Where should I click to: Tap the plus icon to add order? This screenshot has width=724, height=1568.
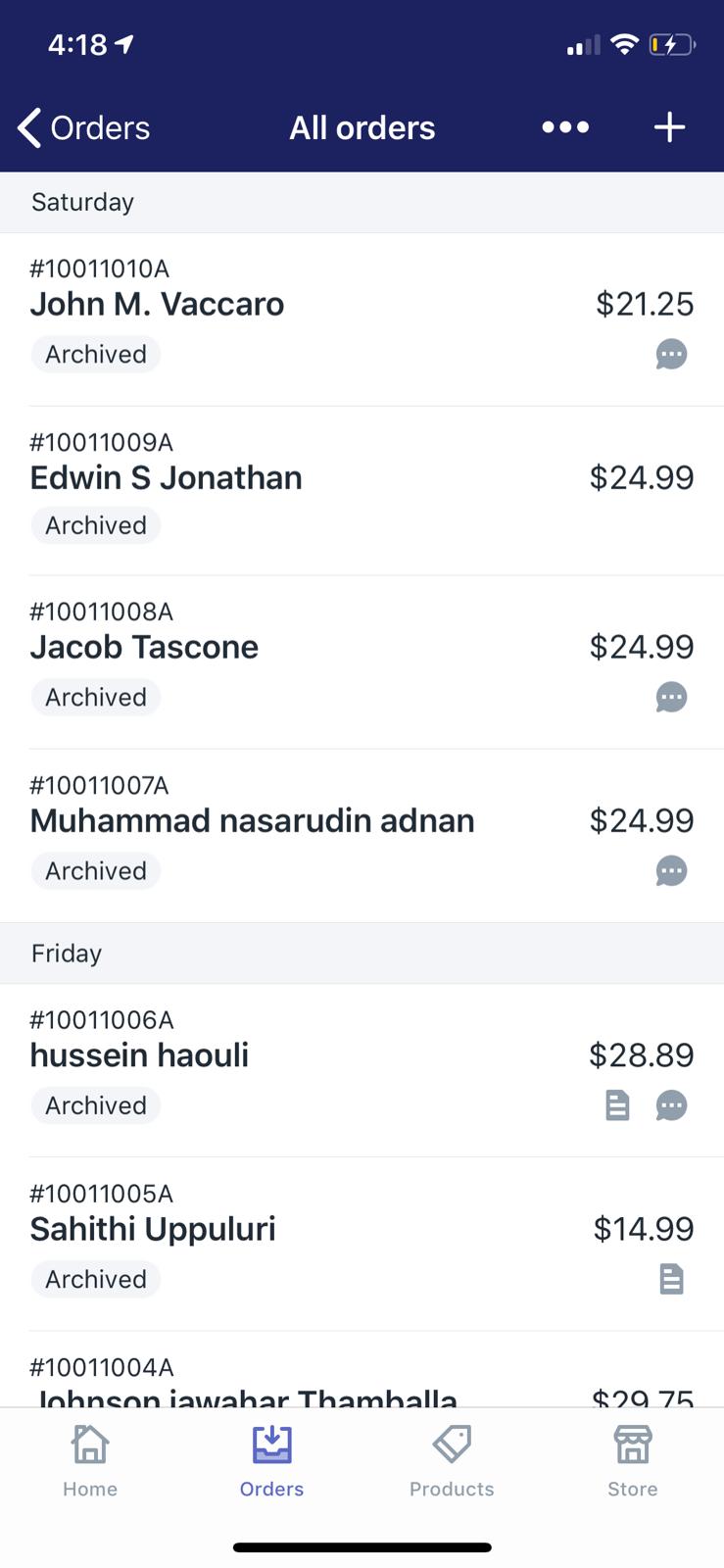click(x=669, y=127)
